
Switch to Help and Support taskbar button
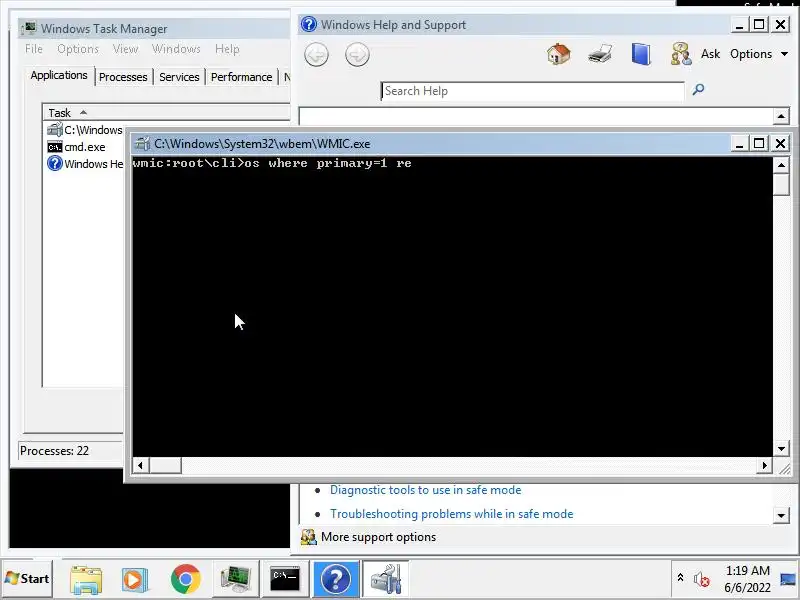pyautogui.click(x=335, y=579)
